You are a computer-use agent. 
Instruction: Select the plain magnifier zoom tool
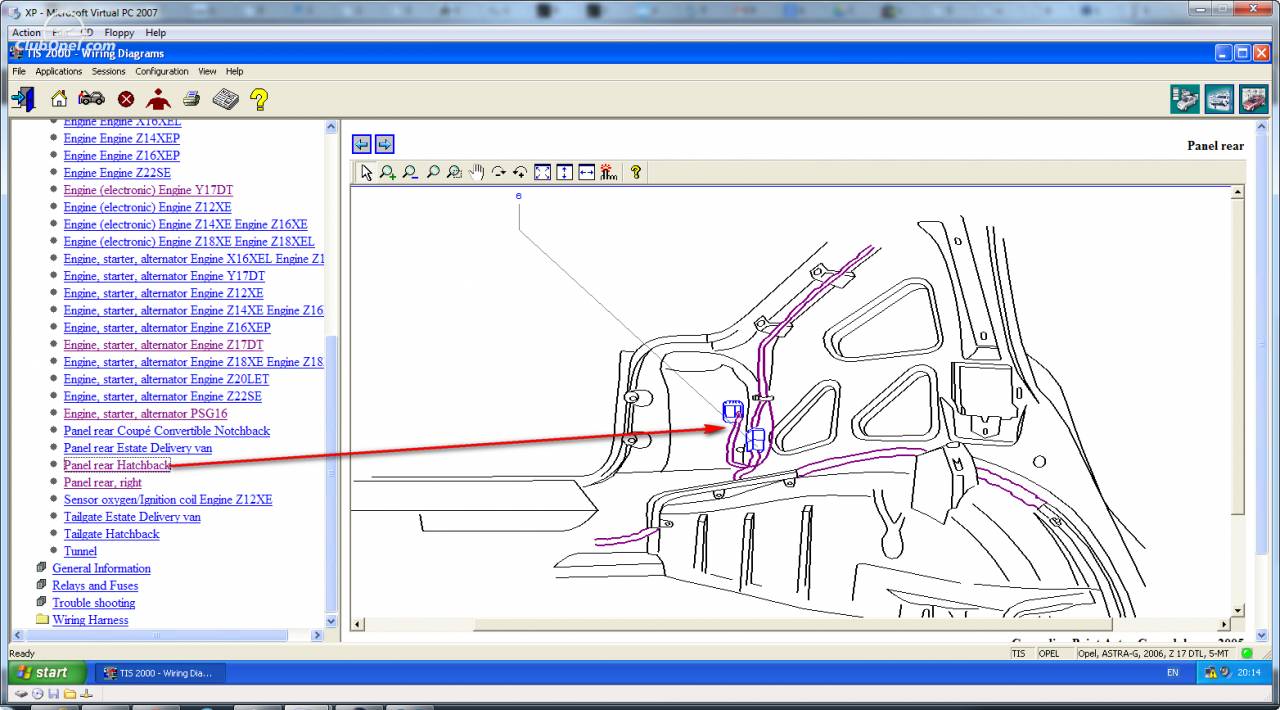[432, 172]
